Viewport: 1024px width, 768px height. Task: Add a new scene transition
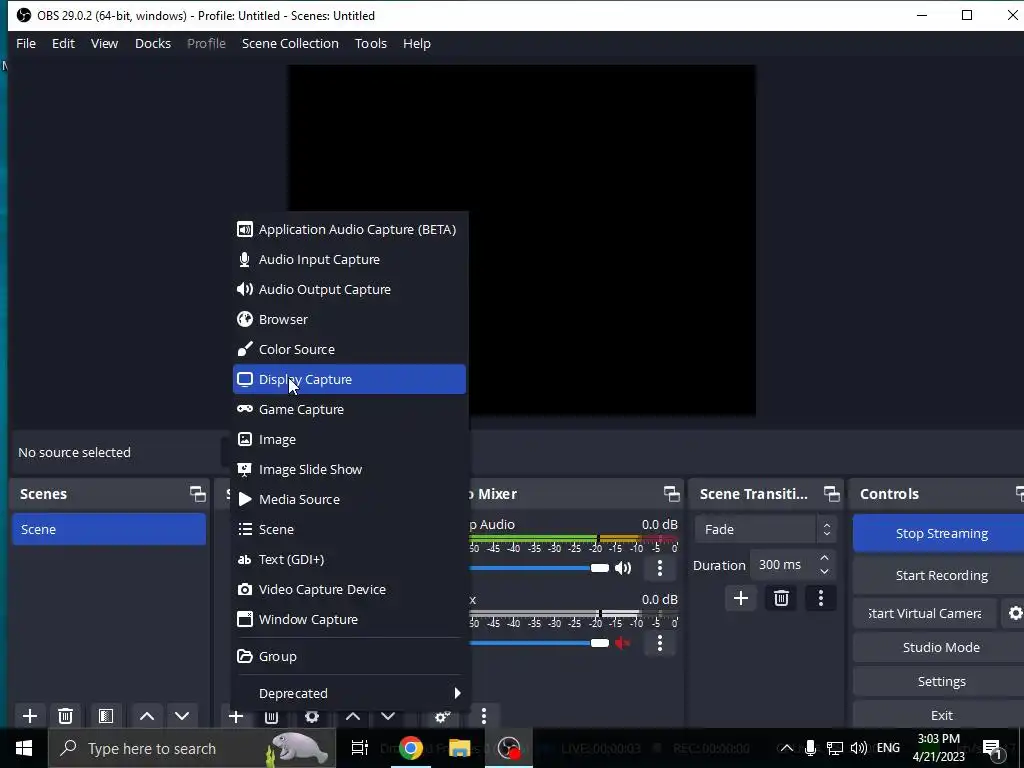[x=741, y=598]
